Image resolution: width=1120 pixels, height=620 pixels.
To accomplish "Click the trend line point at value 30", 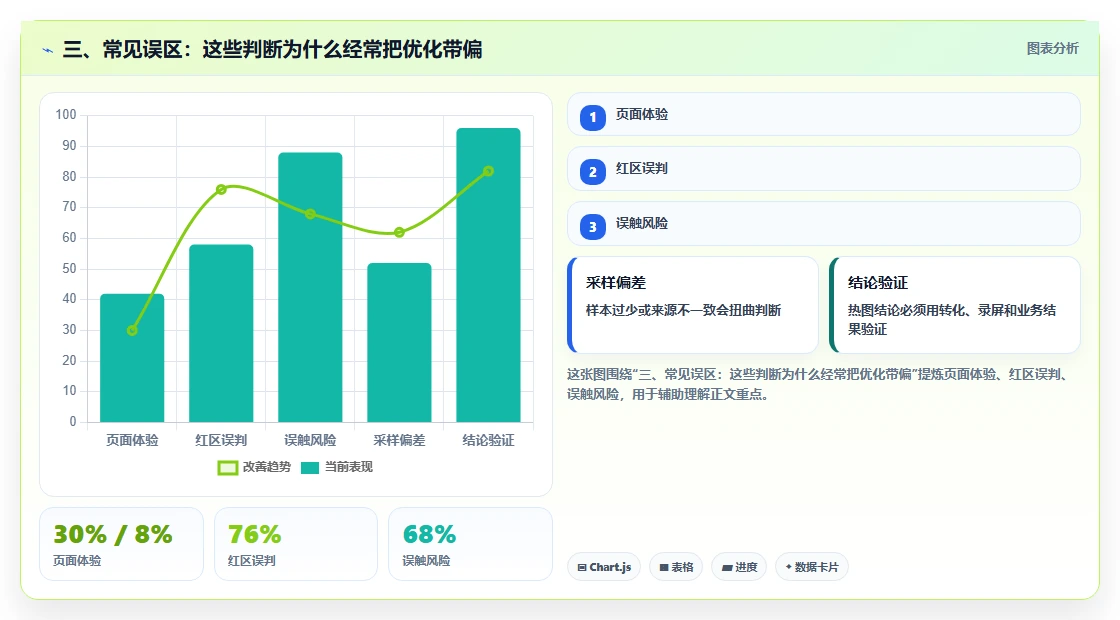I will click(x=132, y=330).
